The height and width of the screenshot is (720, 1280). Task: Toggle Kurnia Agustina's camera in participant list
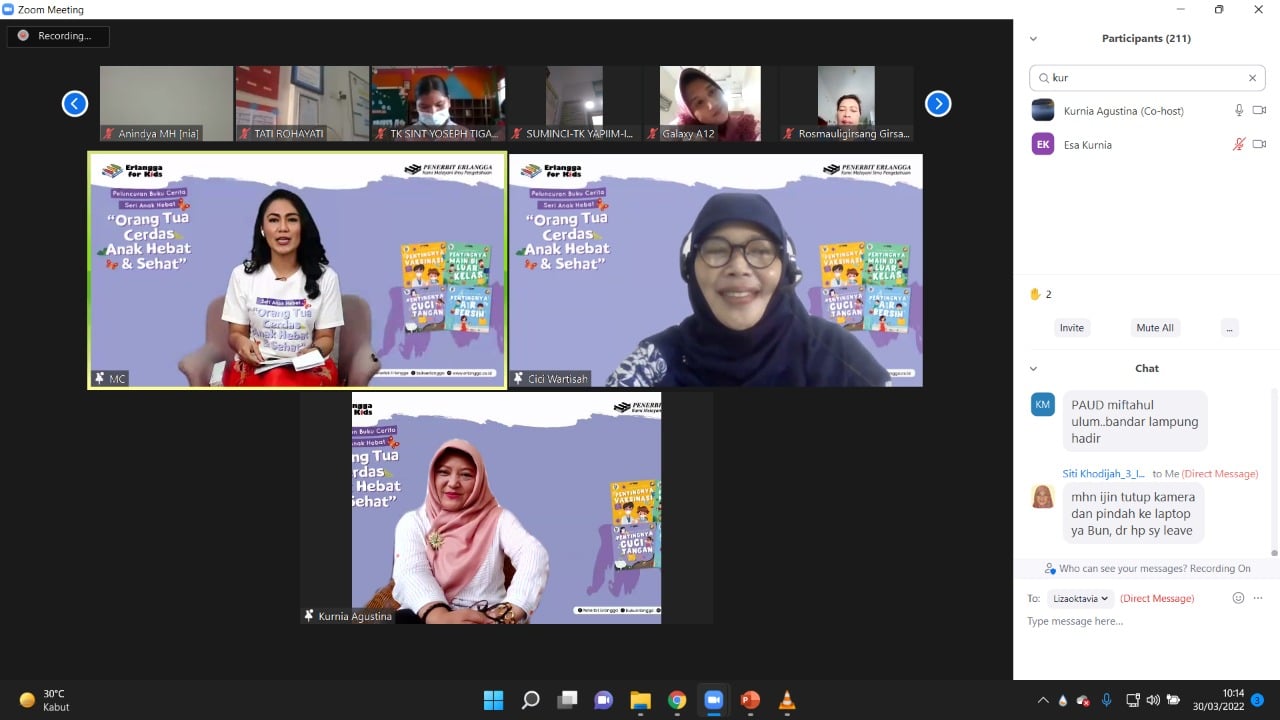1259,111
